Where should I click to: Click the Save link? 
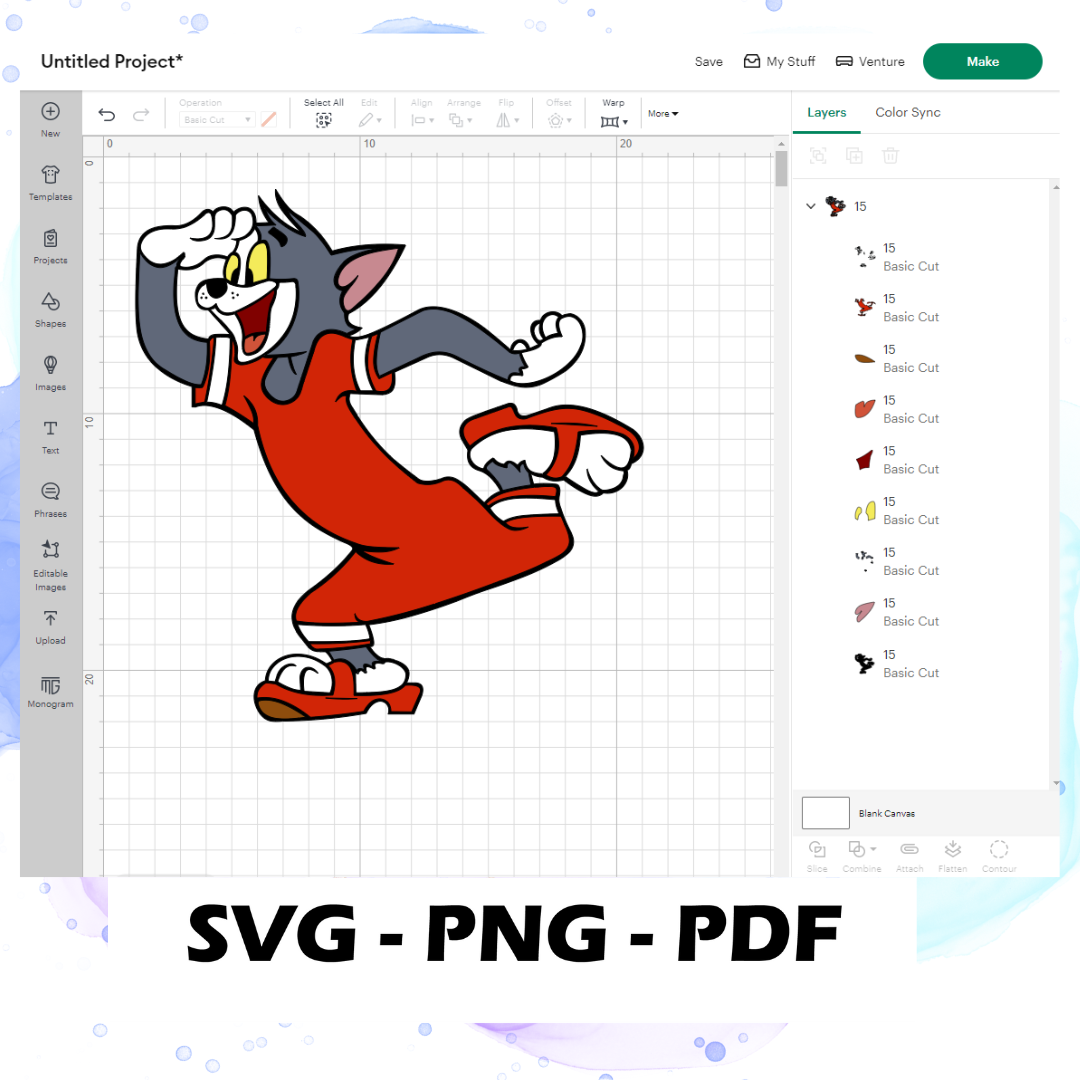[709, 61]
